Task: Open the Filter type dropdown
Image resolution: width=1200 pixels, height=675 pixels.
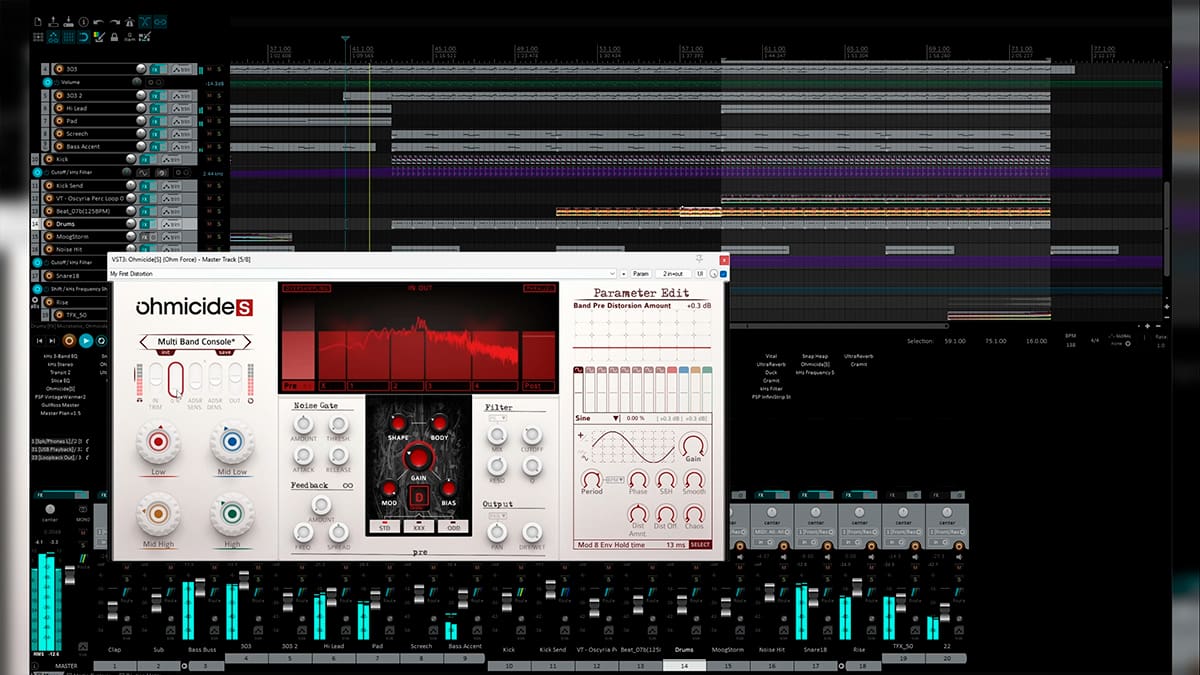Action: (497, 420)
